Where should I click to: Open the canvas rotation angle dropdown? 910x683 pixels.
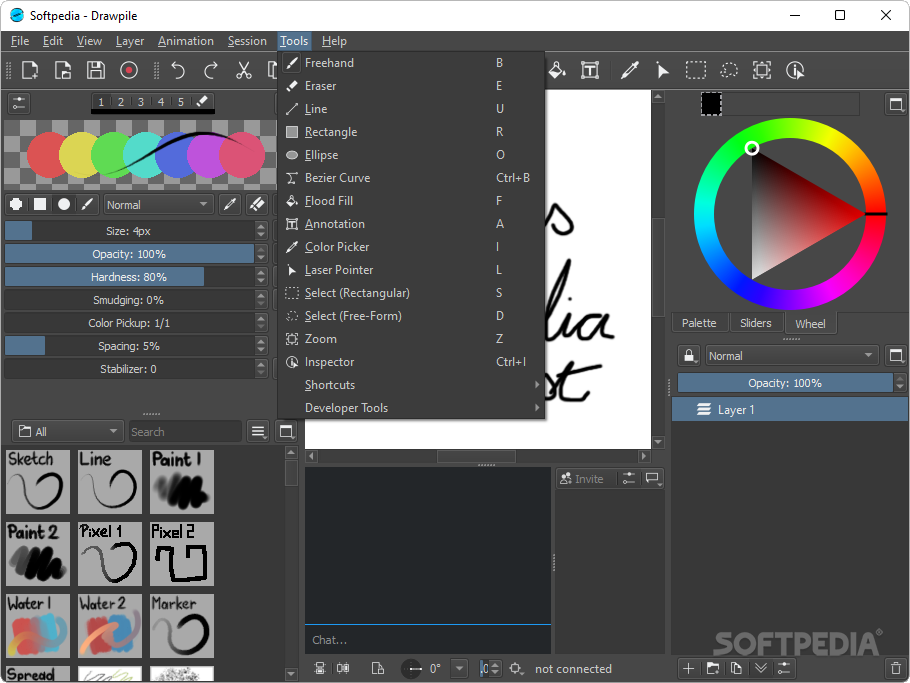tap(459, 668)
